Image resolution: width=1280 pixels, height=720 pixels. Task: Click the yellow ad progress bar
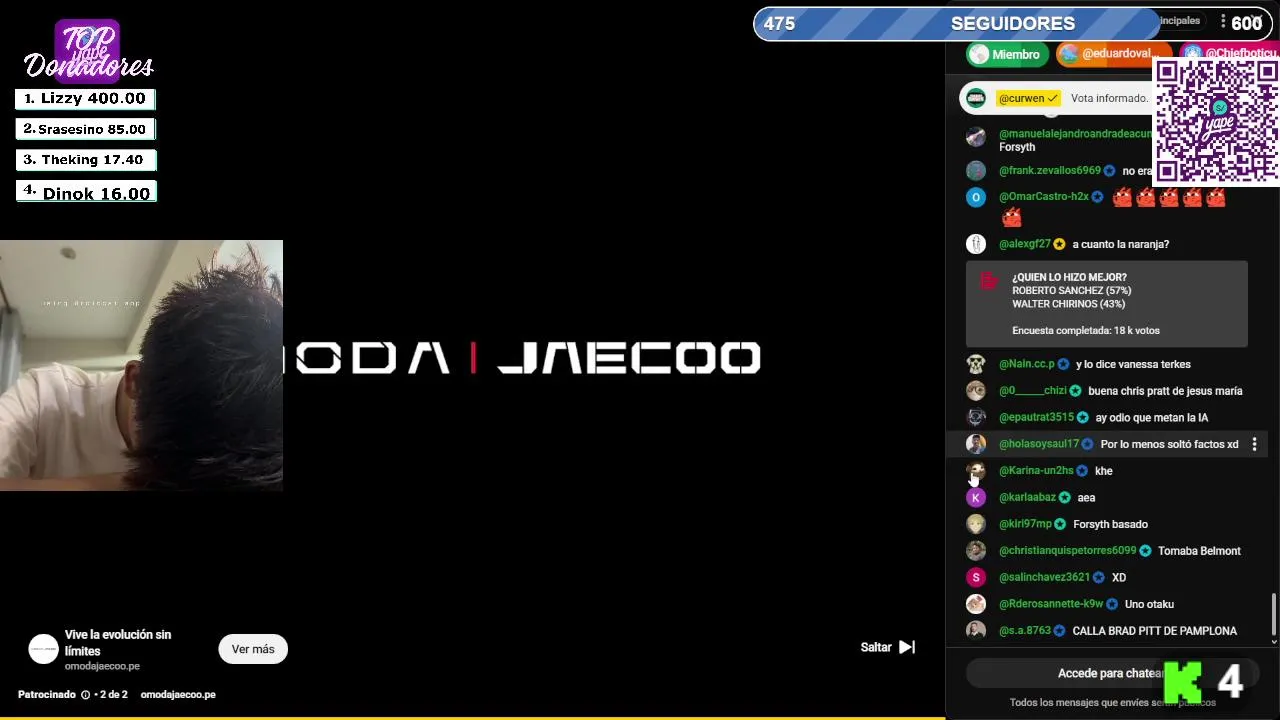click(x=472, y=717)
